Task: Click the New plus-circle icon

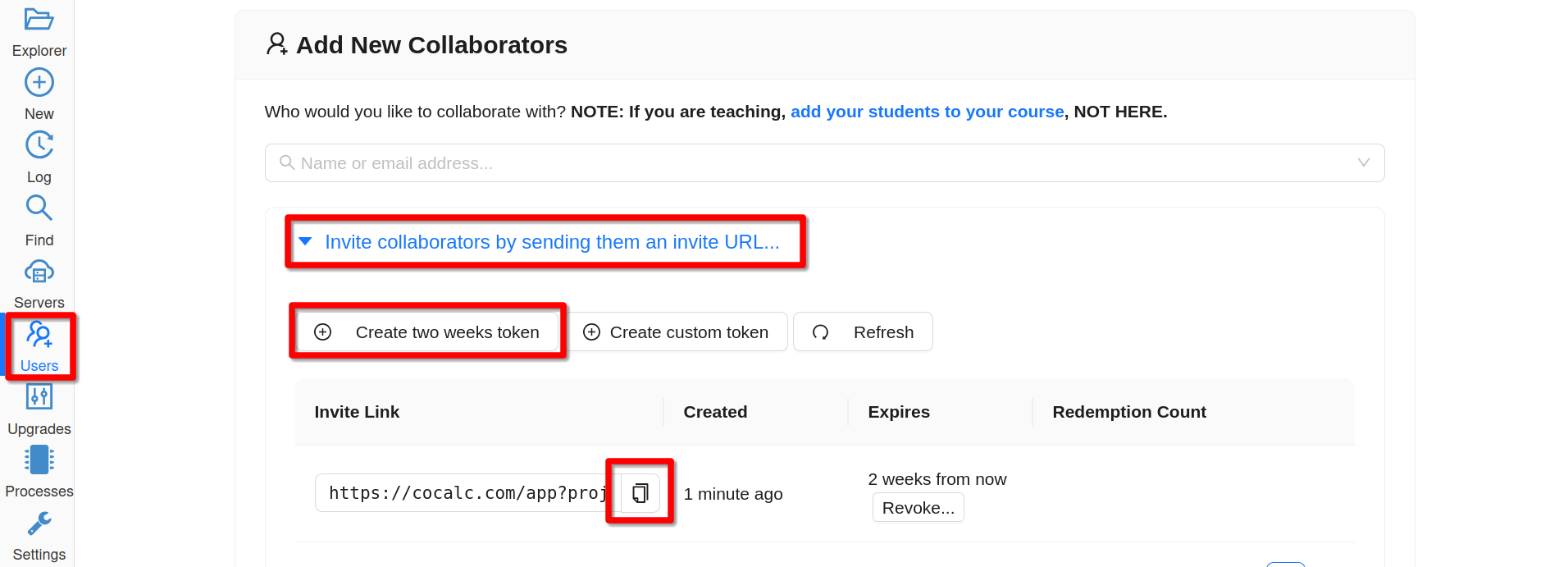Action: click(39, 83)
